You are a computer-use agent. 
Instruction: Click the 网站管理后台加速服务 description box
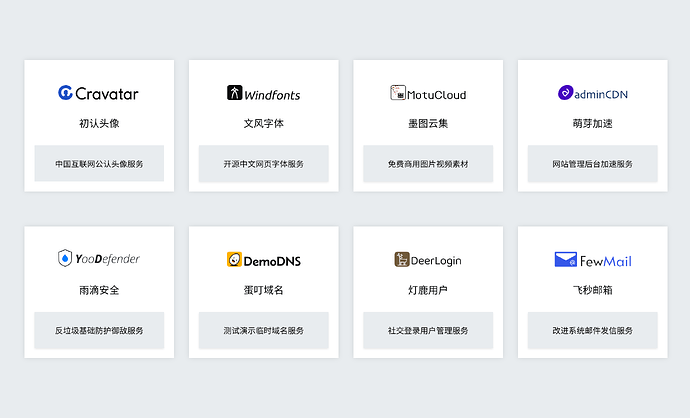(593, 164)
